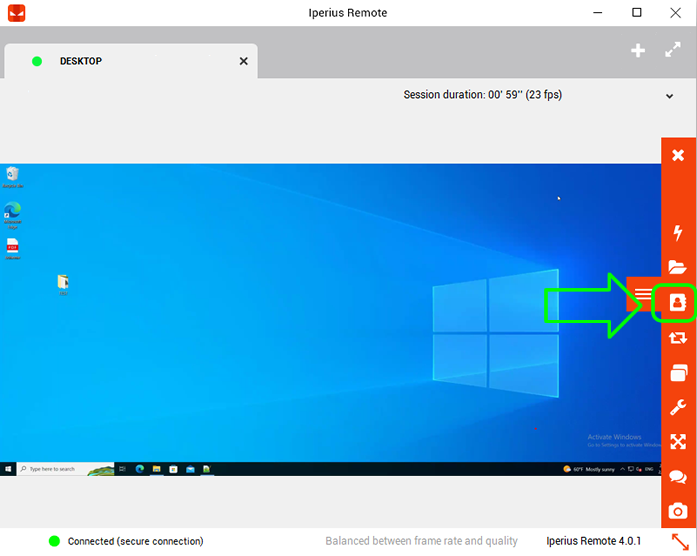Viewport: 697px width, 556px height.
Task: Expand the session info chevron
Action: 669,96
